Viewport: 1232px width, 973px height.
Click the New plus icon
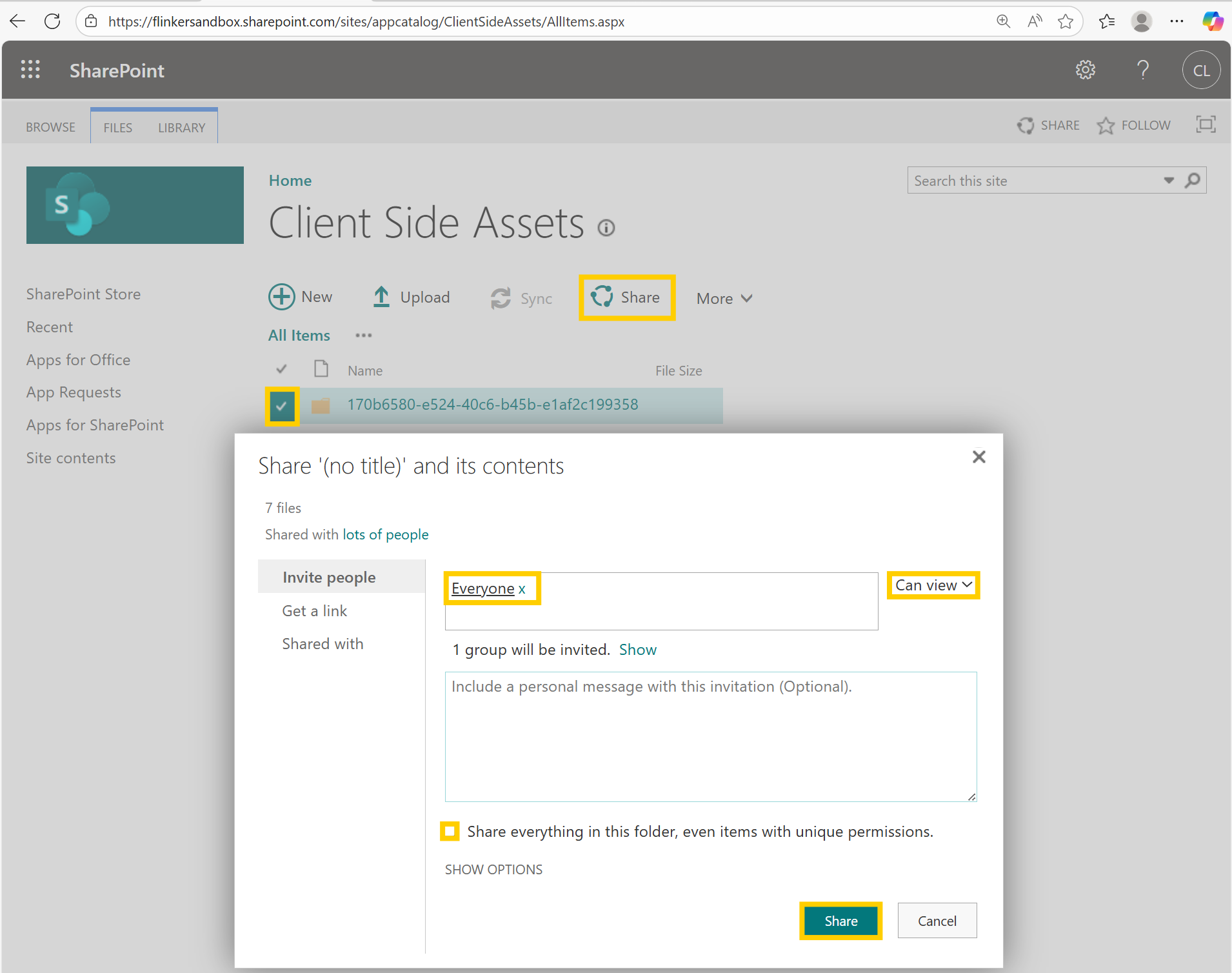(281, 297)
